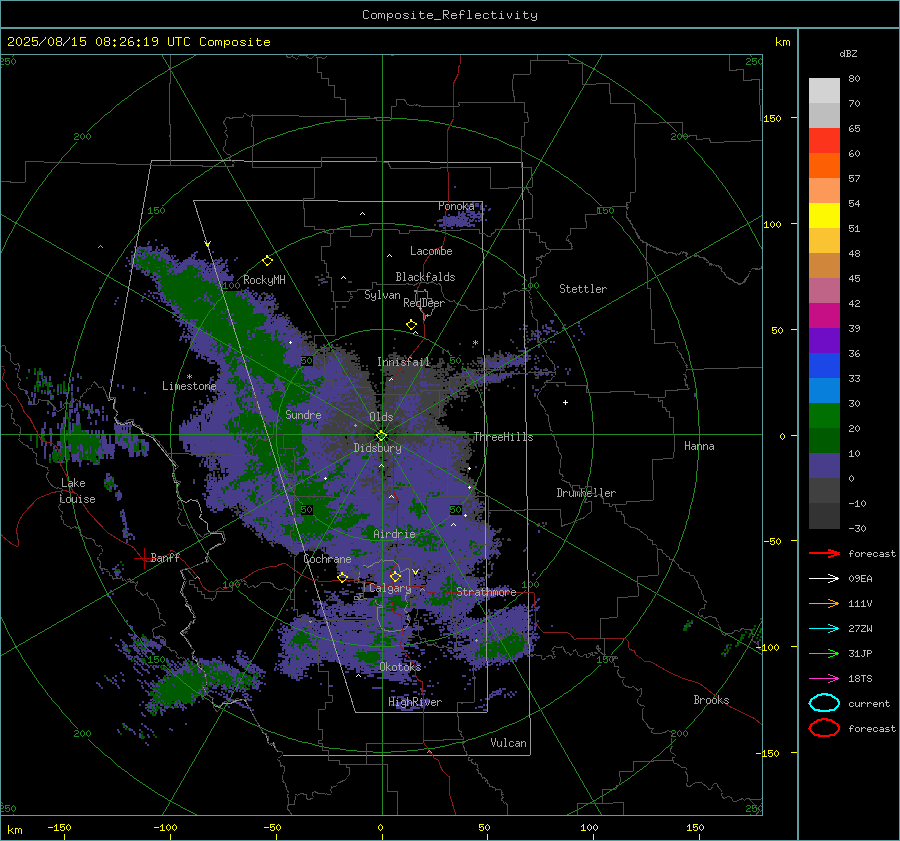Click the red cross marker at Banff

point(143,558)
